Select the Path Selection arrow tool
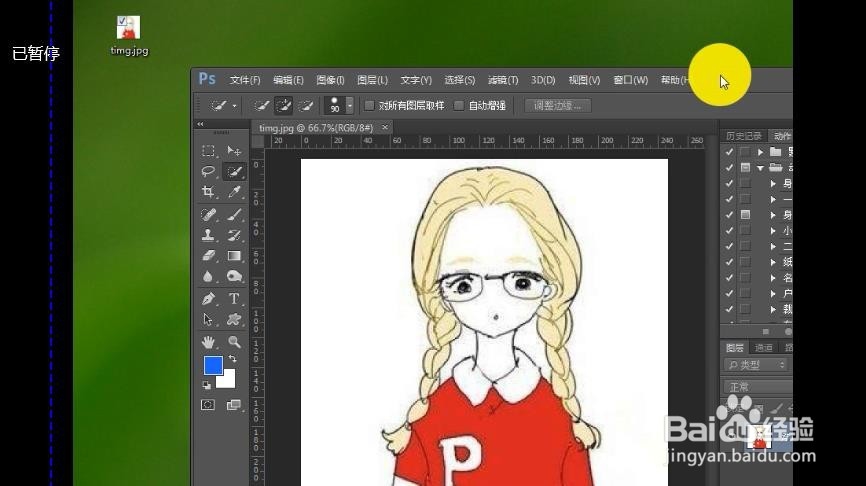This screenshot has width=866, height=486. (208, 320)
